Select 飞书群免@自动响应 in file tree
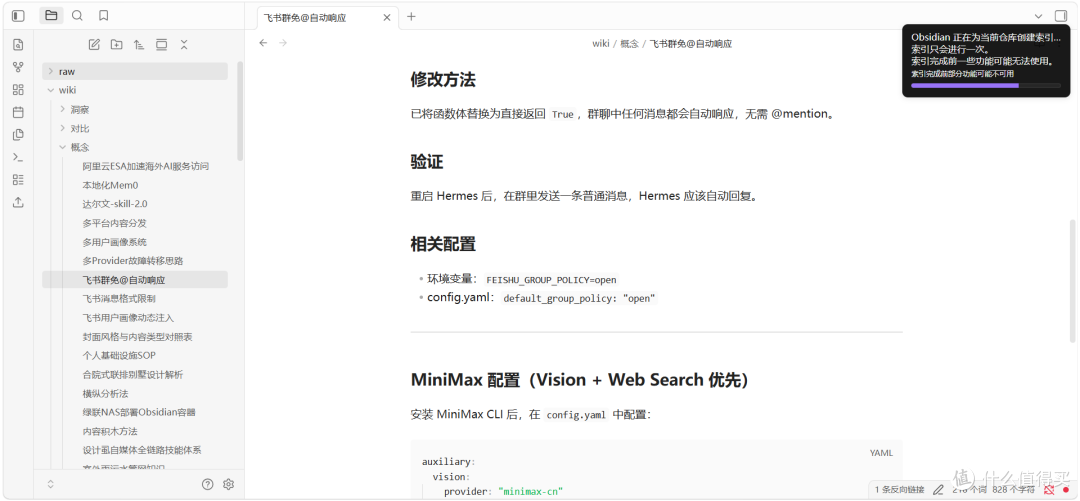Viewport: 1080px width, 501px height. point(135,280)
